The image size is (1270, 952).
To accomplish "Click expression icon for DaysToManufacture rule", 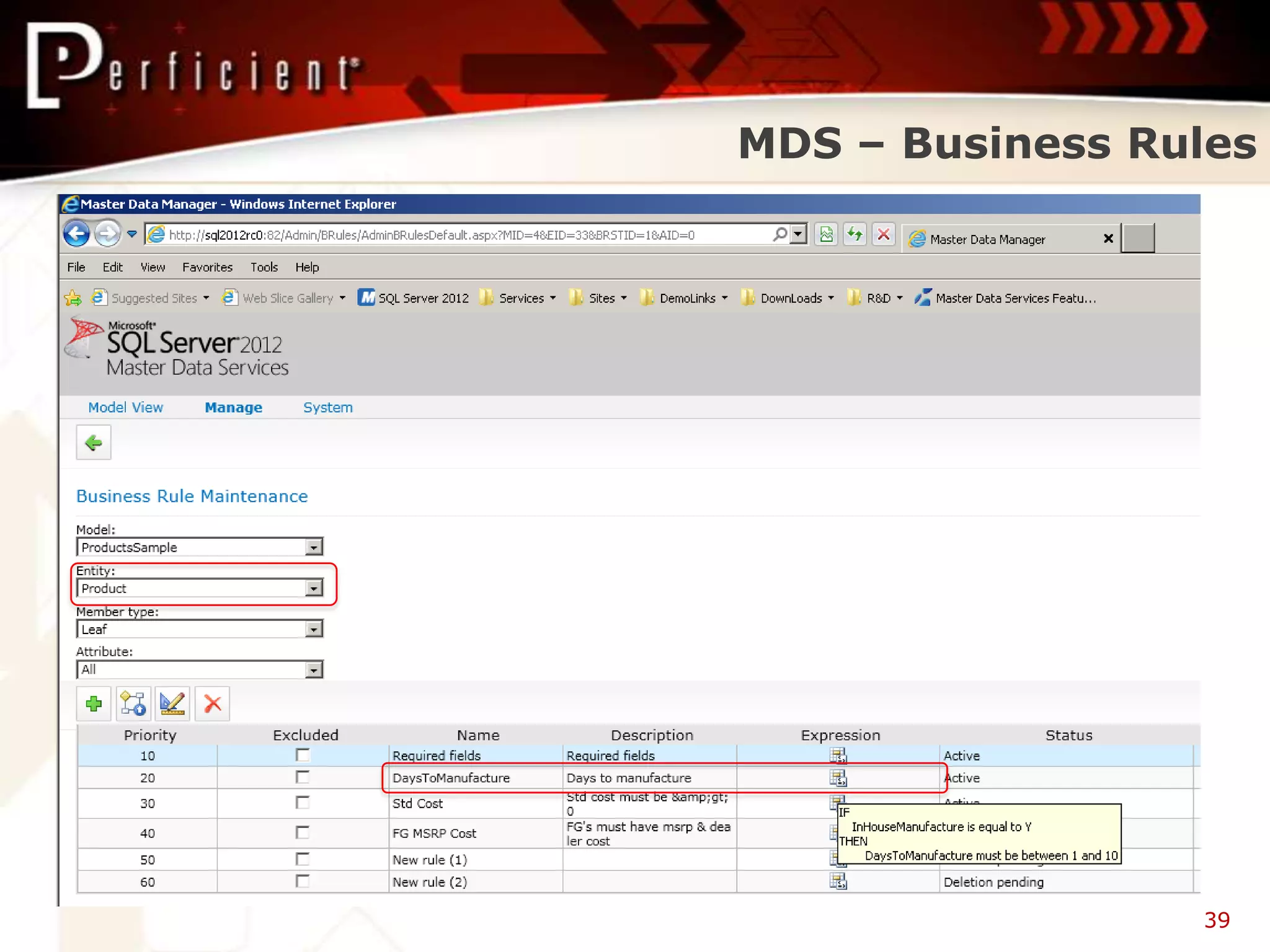I will pos(838,777).
